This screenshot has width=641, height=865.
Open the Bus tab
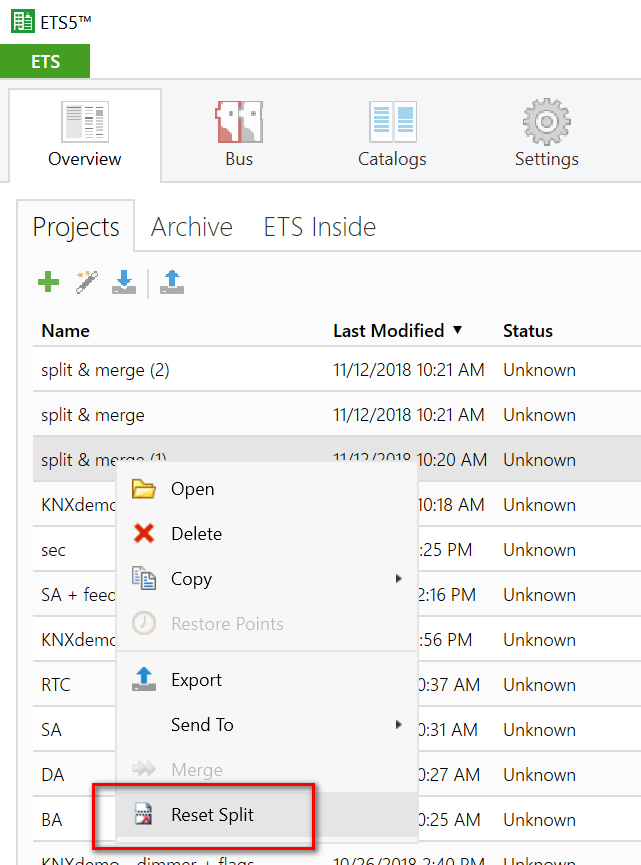239,135
